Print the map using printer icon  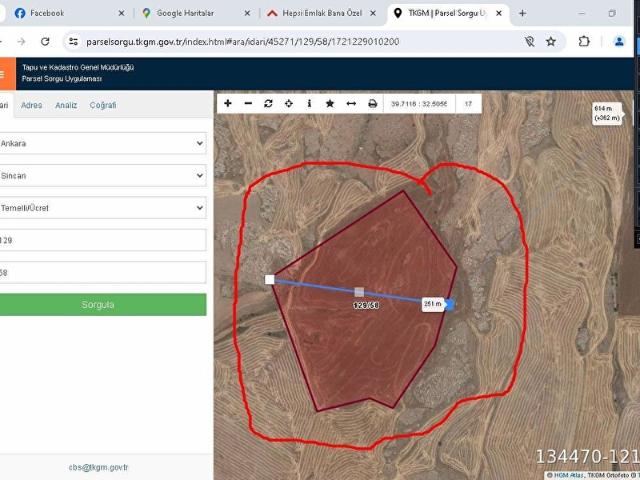click(373, 103)
